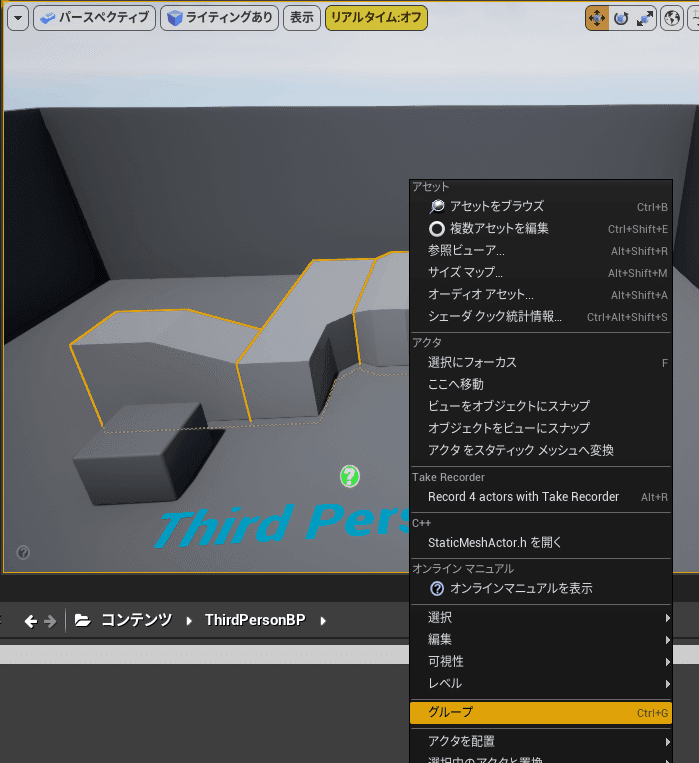The image size is (699, 763).
Task: Expand arrow after コンテンツ breadcrumb
Action: [189, 621]
